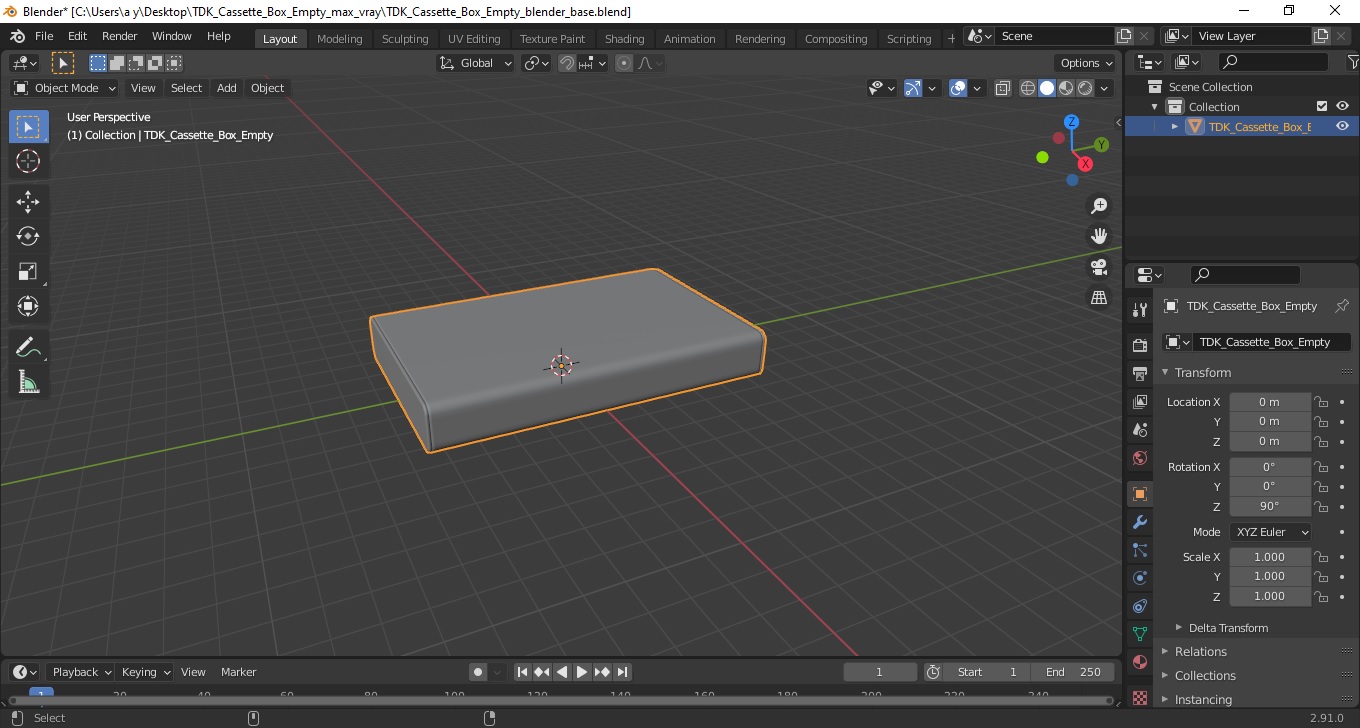
Task: Expand the Instancing panel
Action: coord(1203,700)
